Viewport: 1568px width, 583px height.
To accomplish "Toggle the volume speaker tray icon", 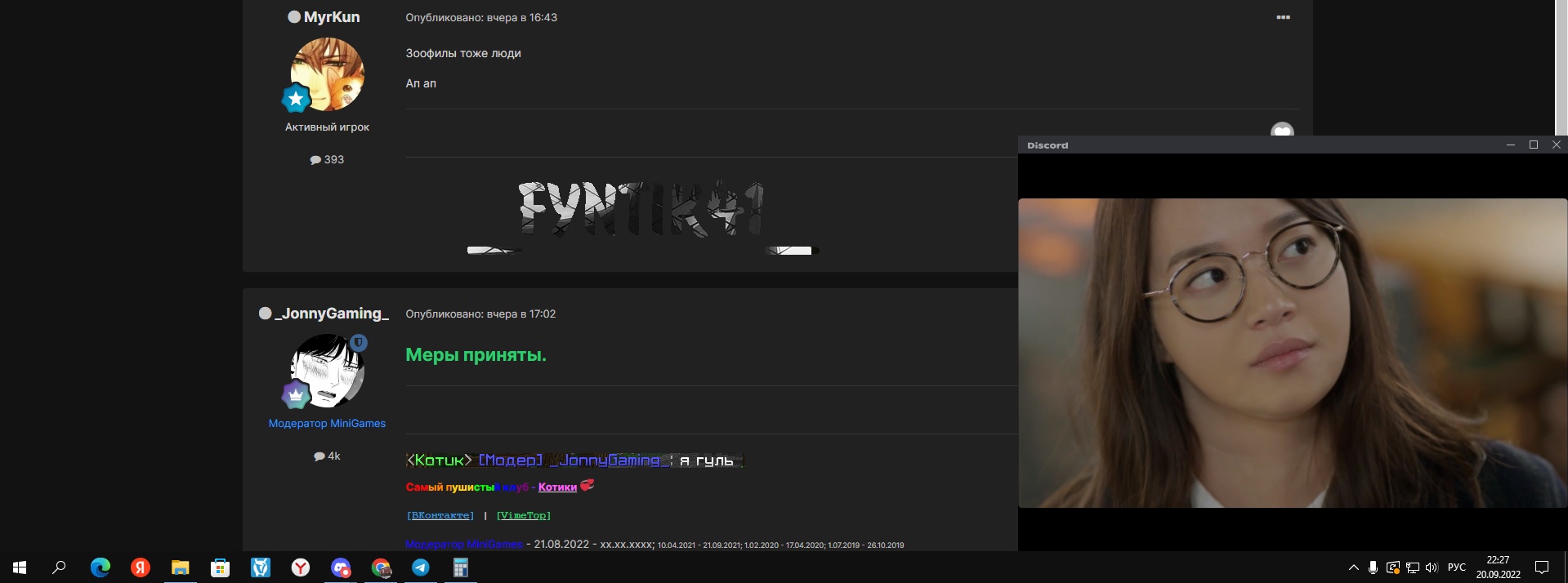I will pos(1432,567).
